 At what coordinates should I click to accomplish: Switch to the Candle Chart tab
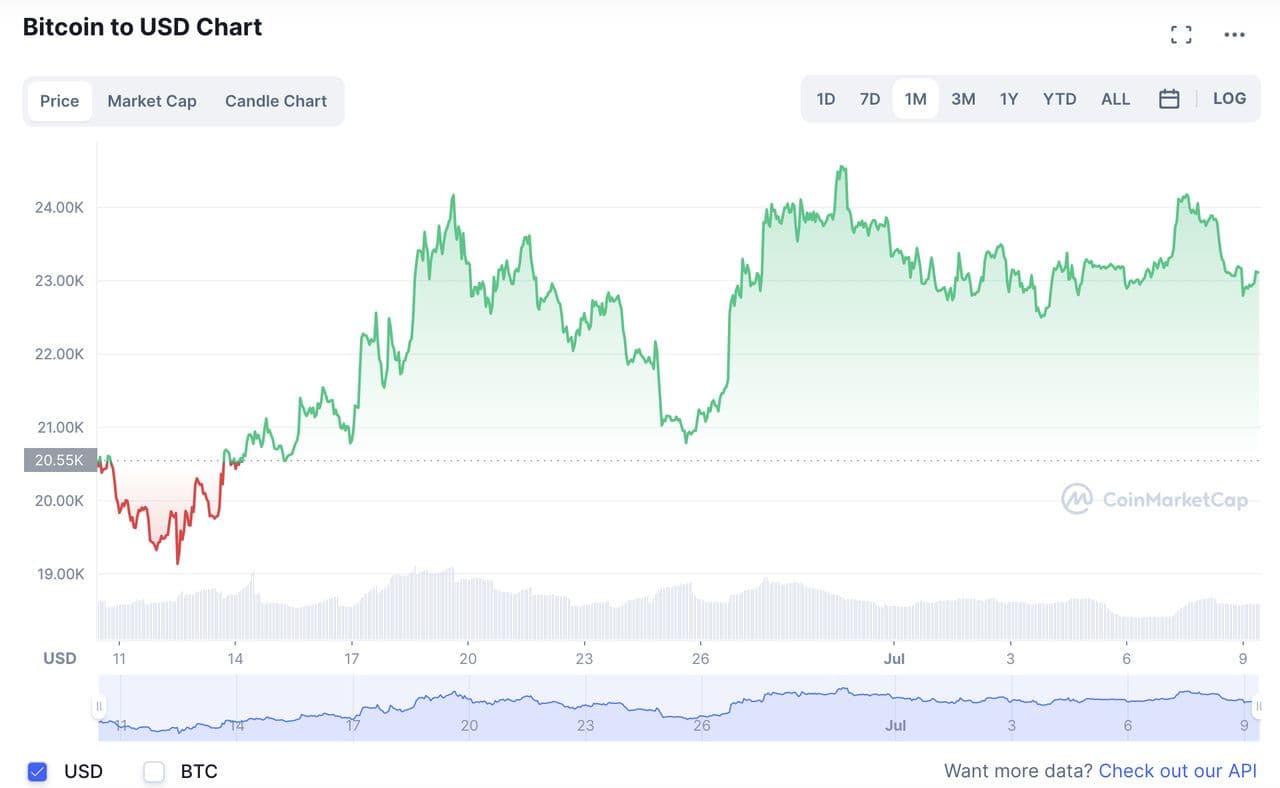276,101
